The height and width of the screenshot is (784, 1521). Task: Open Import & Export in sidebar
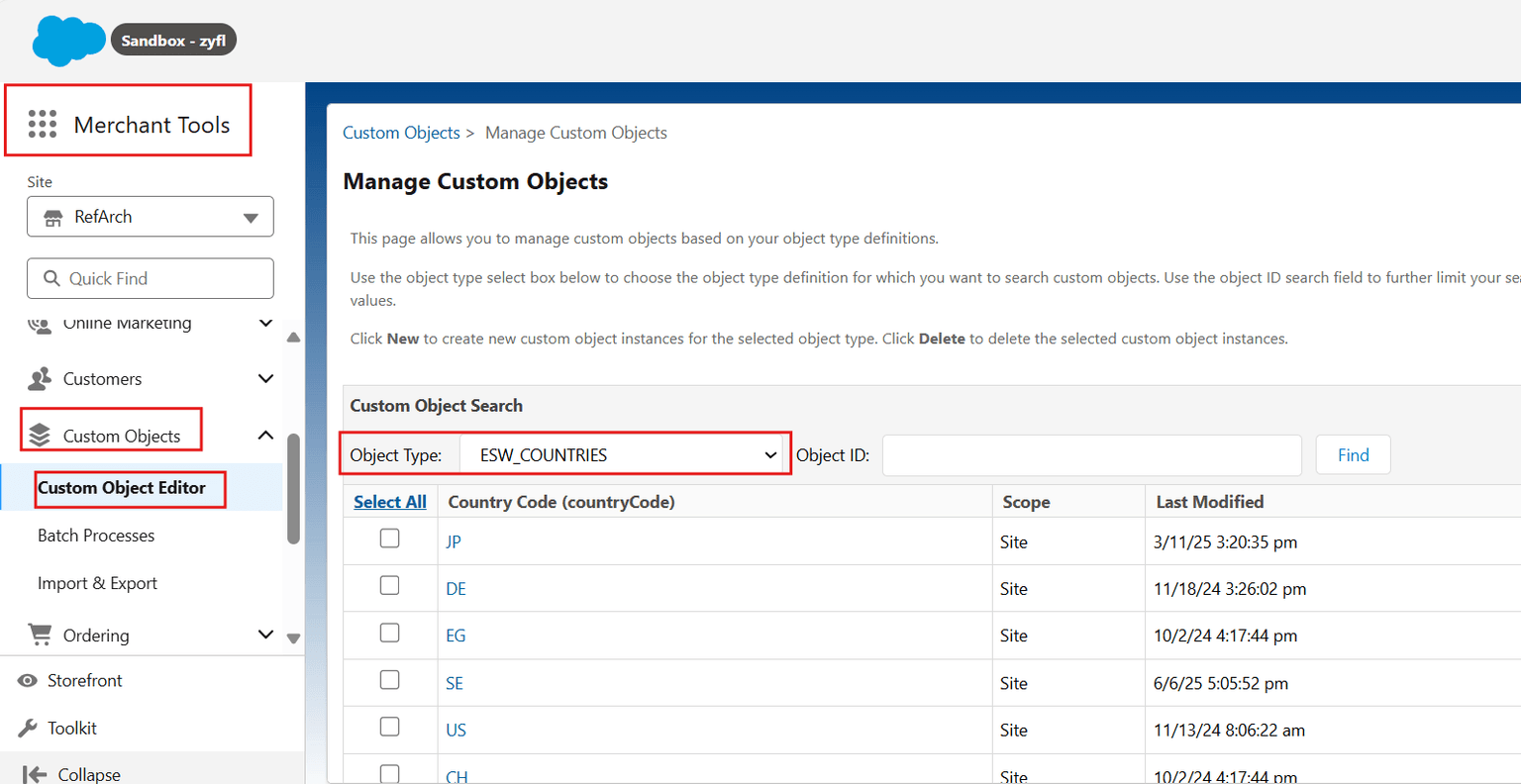(97, 583)
